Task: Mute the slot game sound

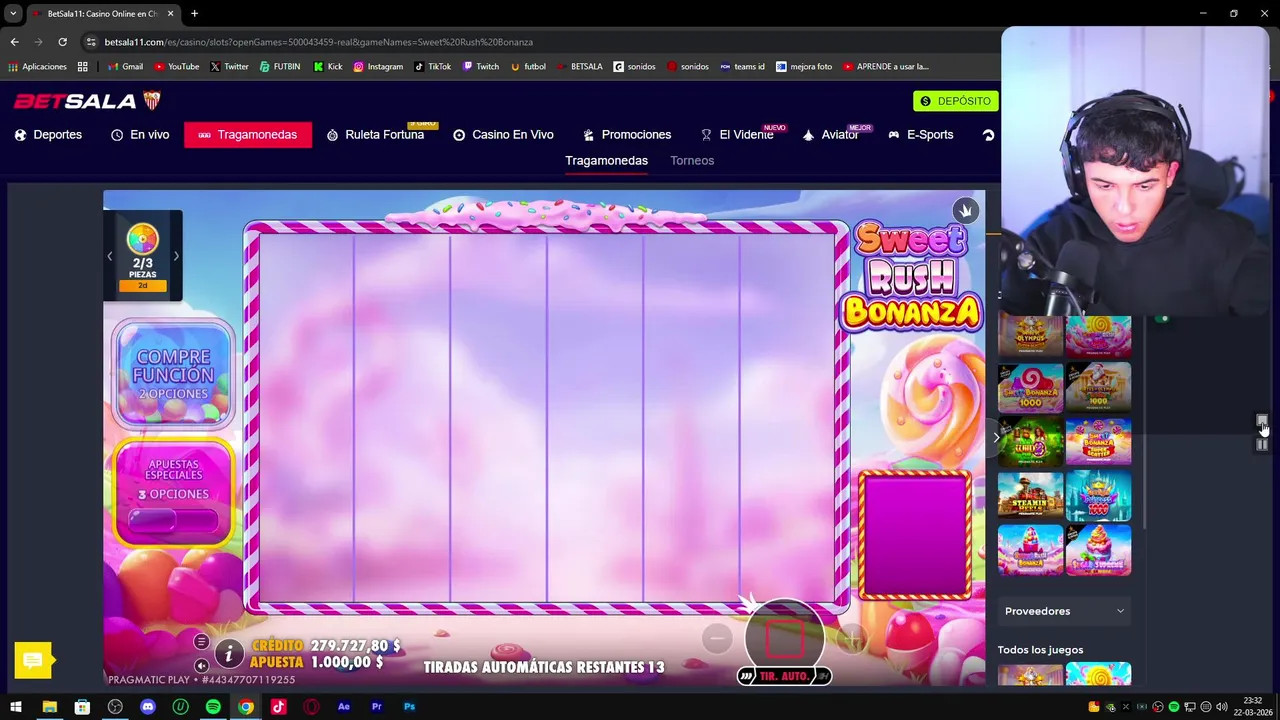Action: 201,665
